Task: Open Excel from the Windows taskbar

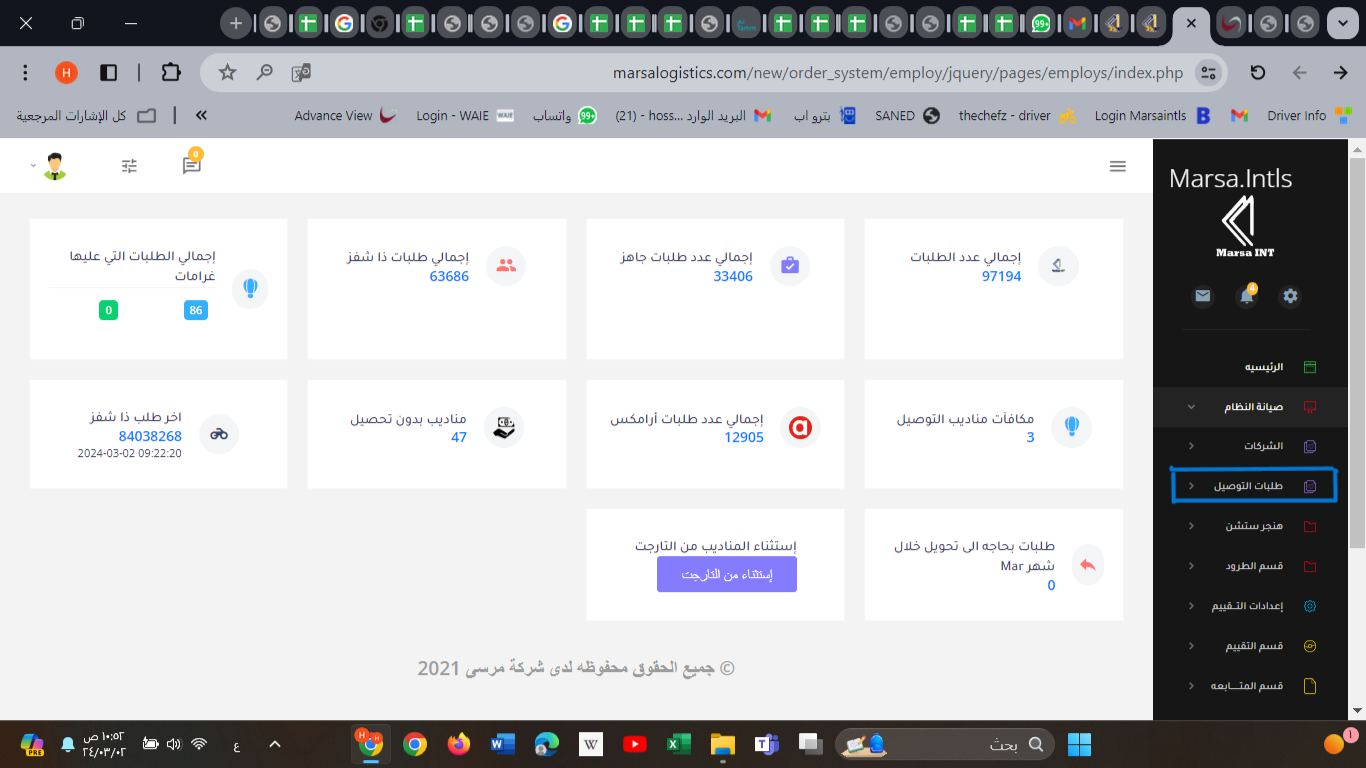Action: (x=679, y=744)
